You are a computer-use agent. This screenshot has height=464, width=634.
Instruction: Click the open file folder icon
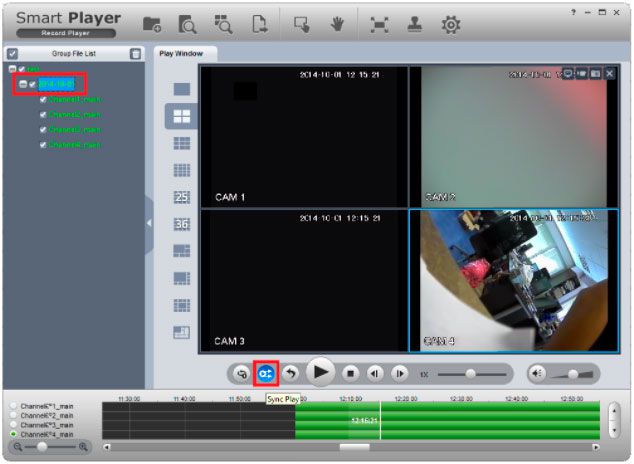[152, 24]
